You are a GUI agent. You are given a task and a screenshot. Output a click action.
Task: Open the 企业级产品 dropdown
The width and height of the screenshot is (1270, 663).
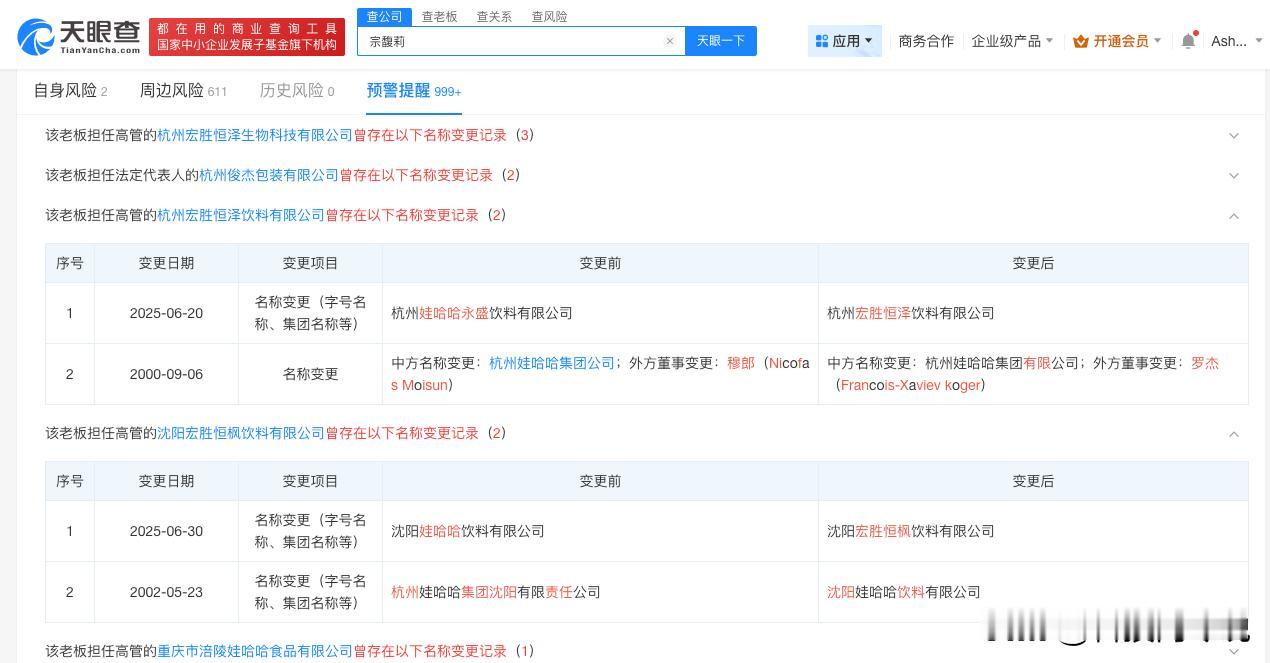click(x=1012, y=41)
